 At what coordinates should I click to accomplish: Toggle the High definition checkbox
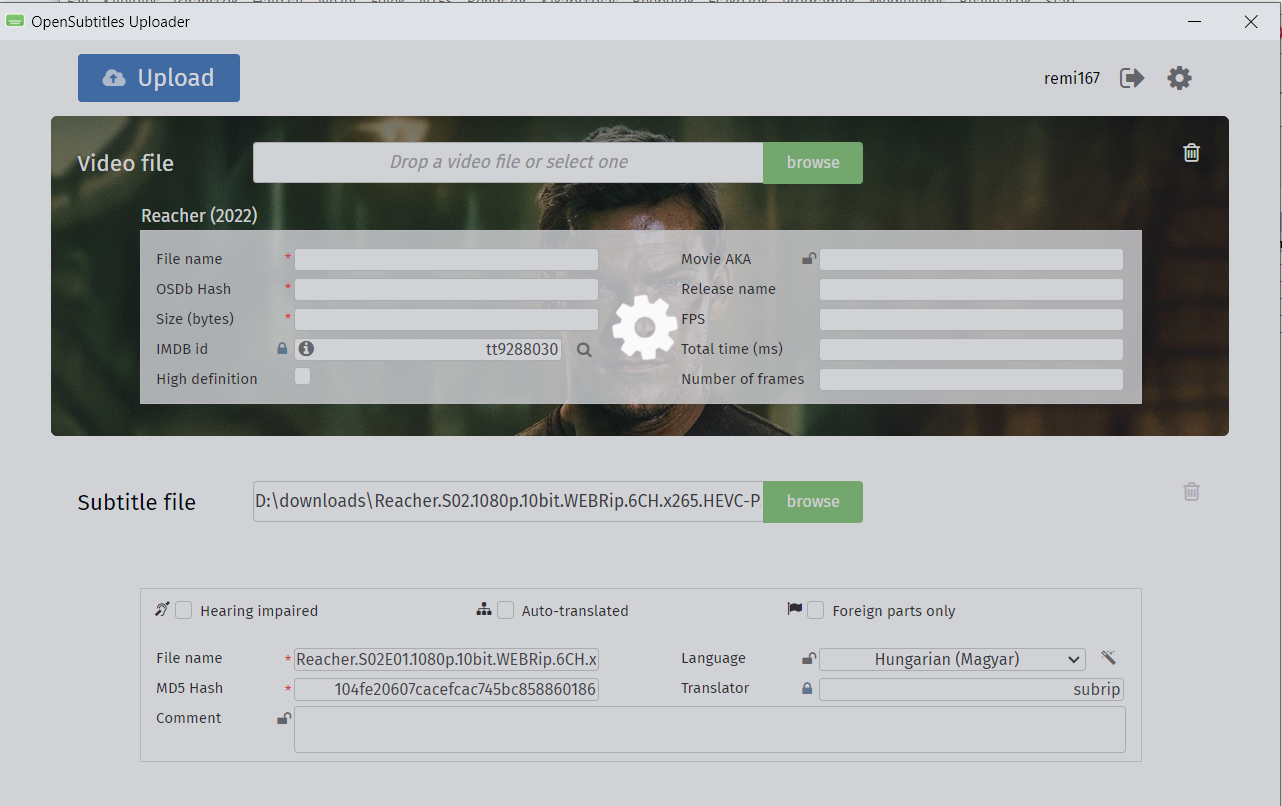[302, 376]
